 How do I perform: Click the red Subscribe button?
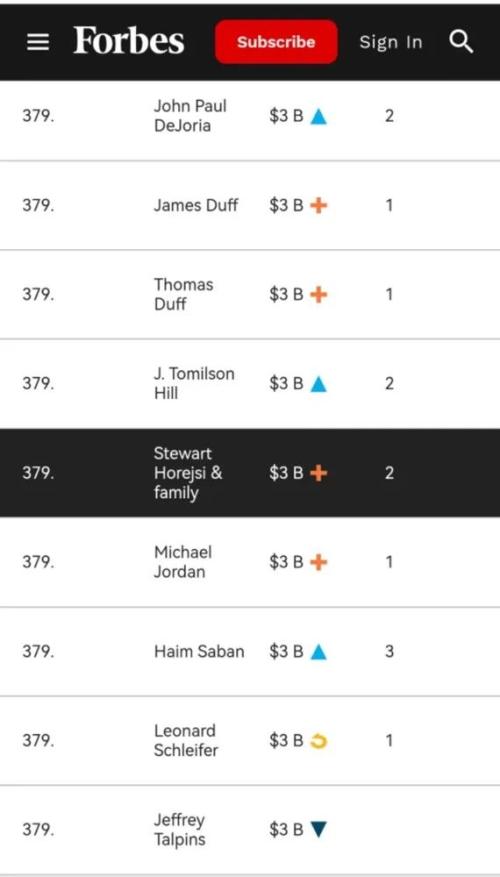[276, 42]
